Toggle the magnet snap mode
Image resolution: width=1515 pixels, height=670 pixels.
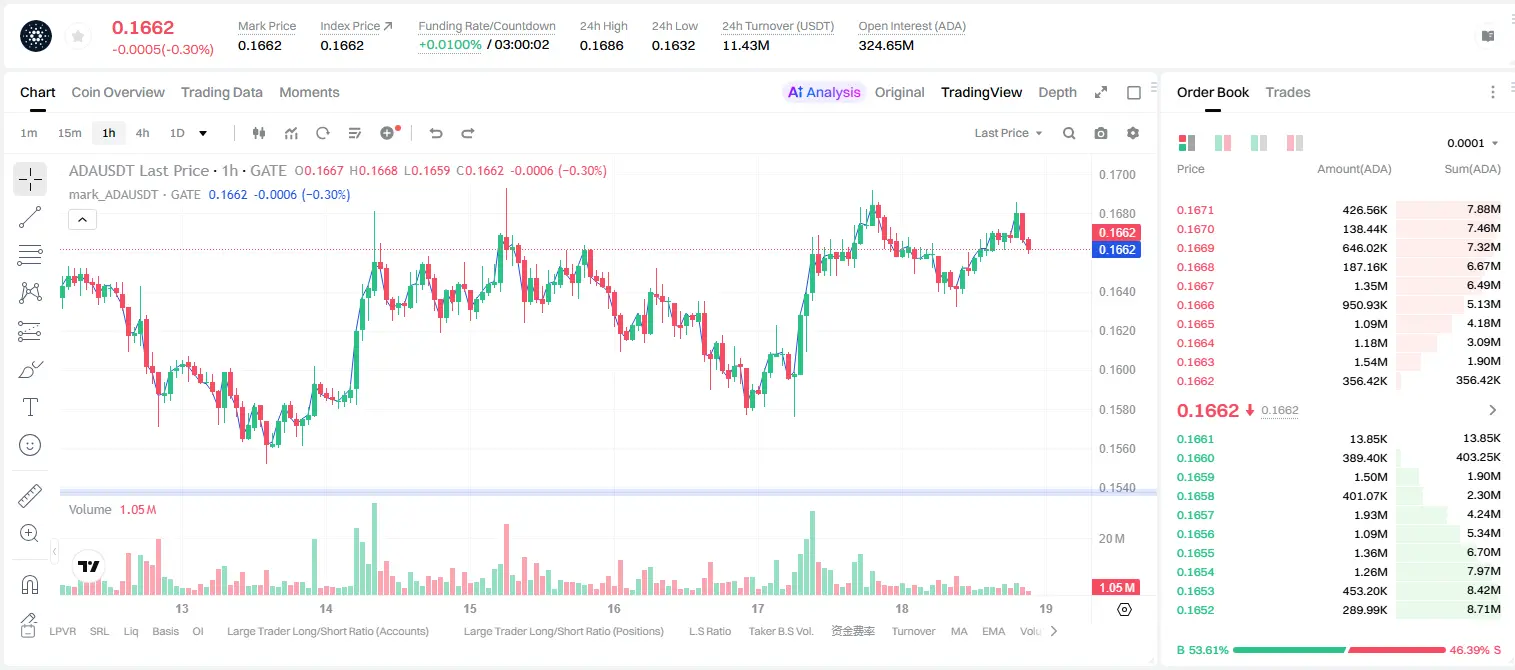point(30,583)
